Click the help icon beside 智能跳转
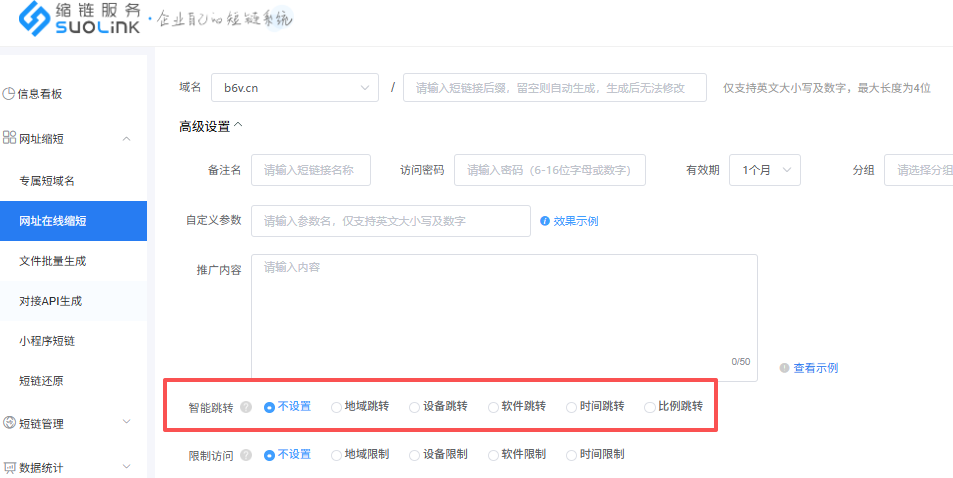The image size is (953, 478). 246,407
